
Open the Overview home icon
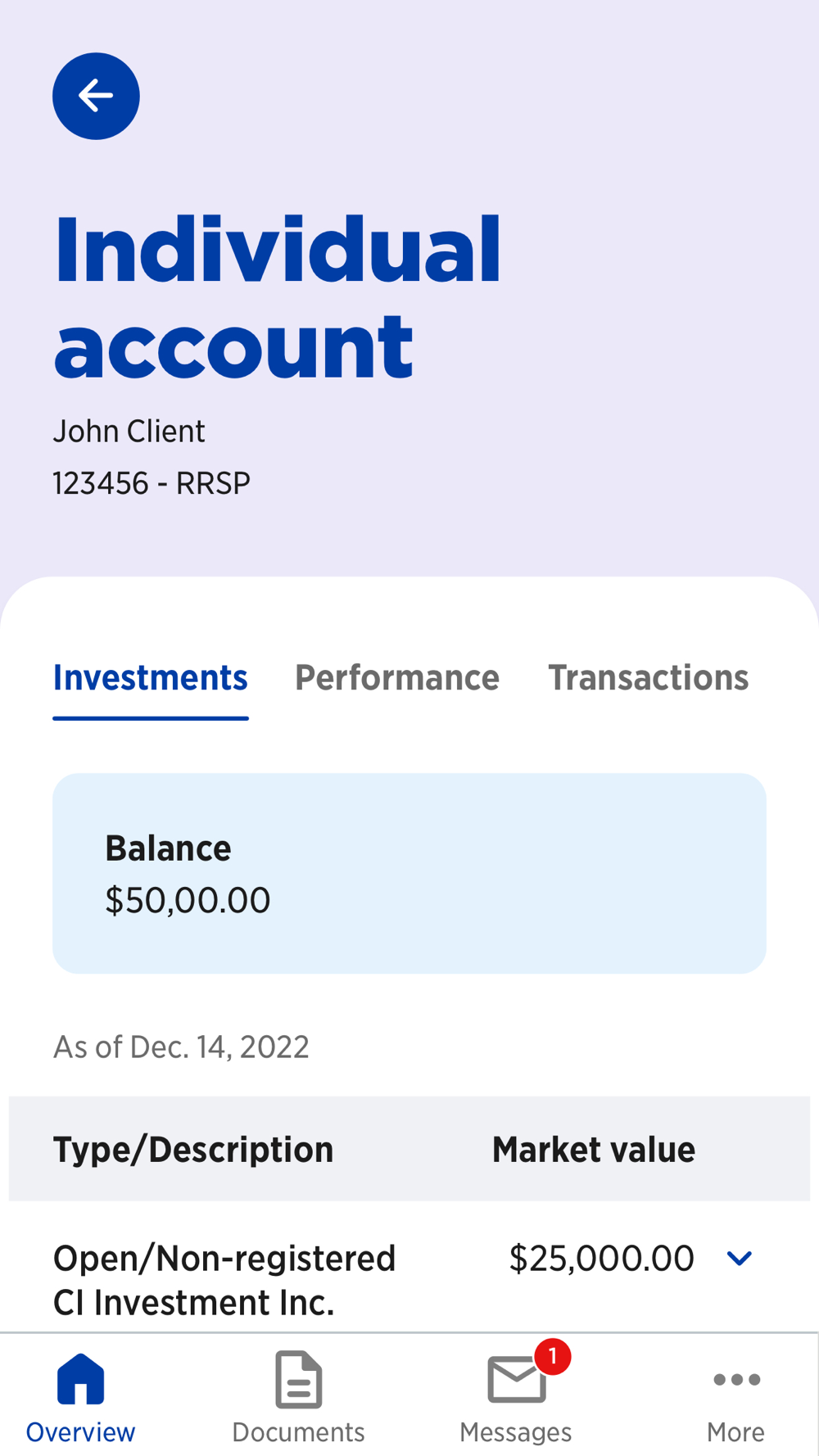click(x=80, y=1379)
